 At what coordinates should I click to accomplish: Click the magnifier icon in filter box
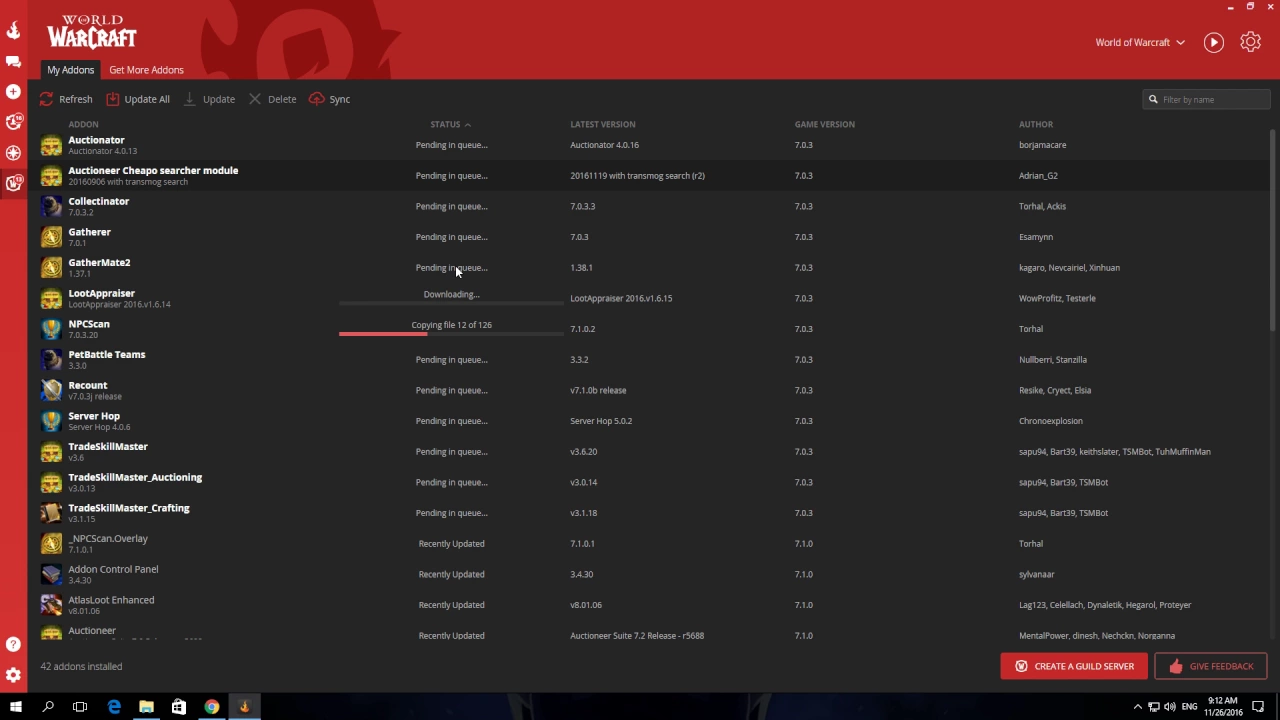[1153, 99]
